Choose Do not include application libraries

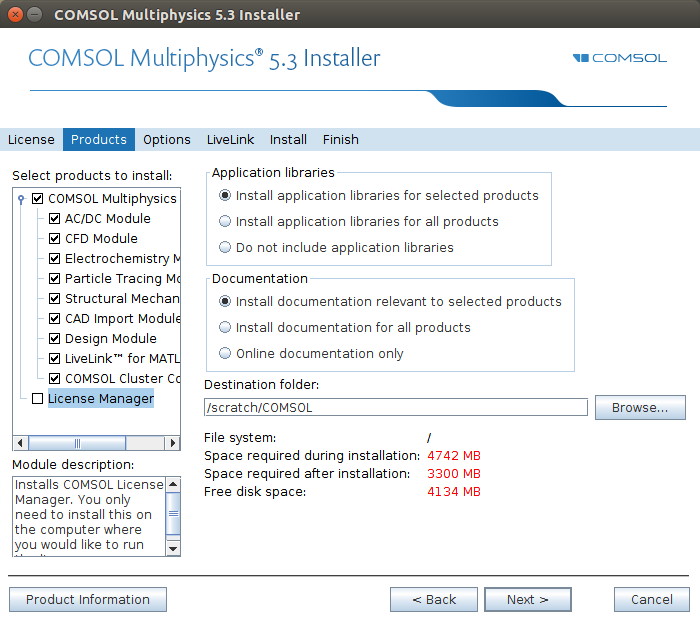(x=225, y=248)
